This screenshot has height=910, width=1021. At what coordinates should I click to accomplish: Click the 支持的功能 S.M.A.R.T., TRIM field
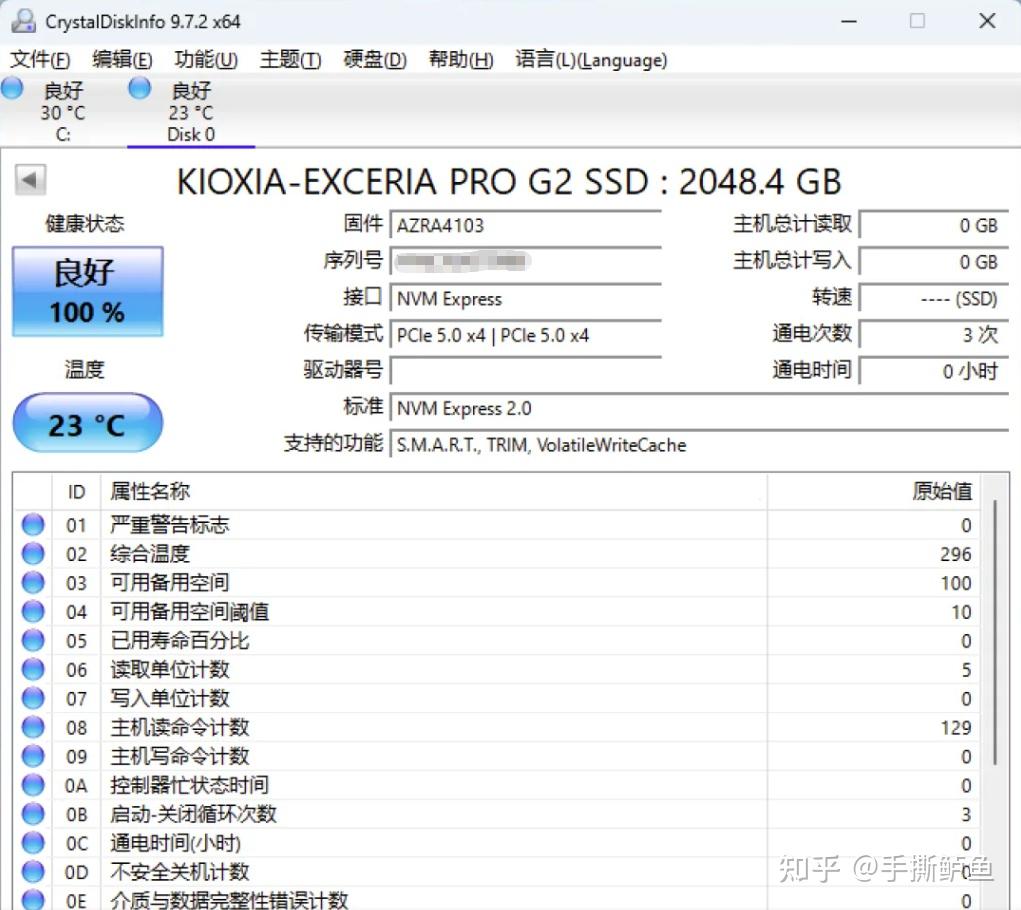point(699,445)
